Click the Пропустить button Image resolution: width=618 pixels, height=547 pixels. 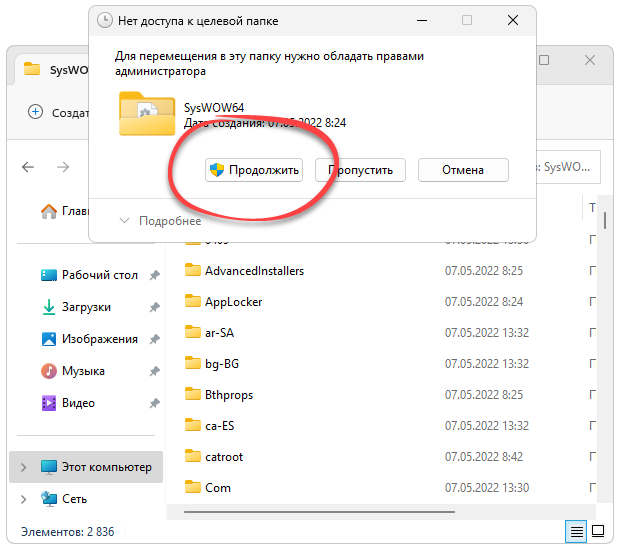click(360, 170)
